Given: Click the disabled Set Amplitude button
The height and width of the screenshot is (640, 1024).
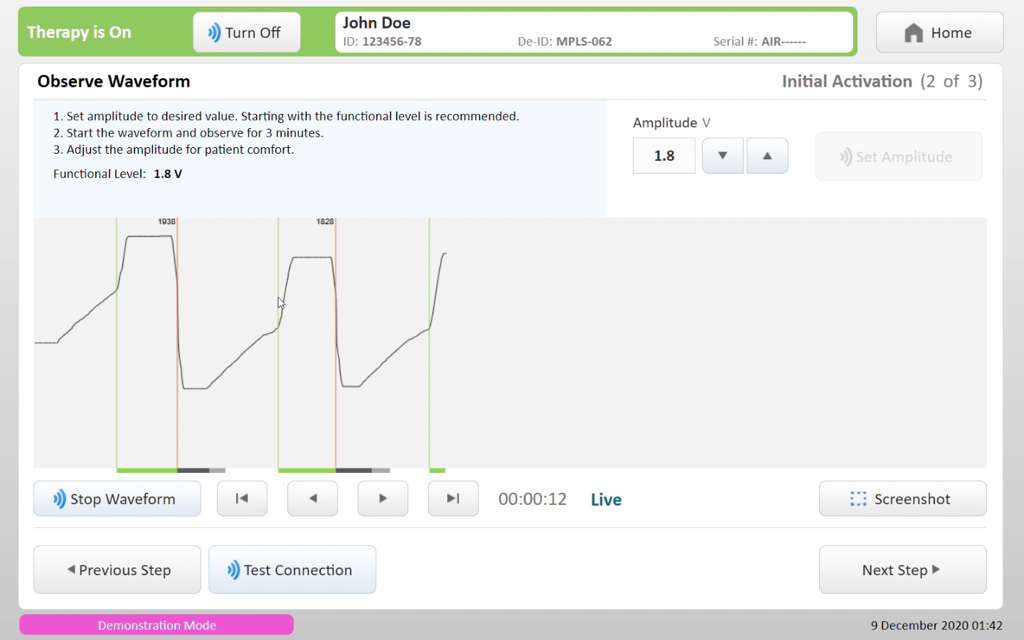Looking at the screenshot, I should (899, 157).
